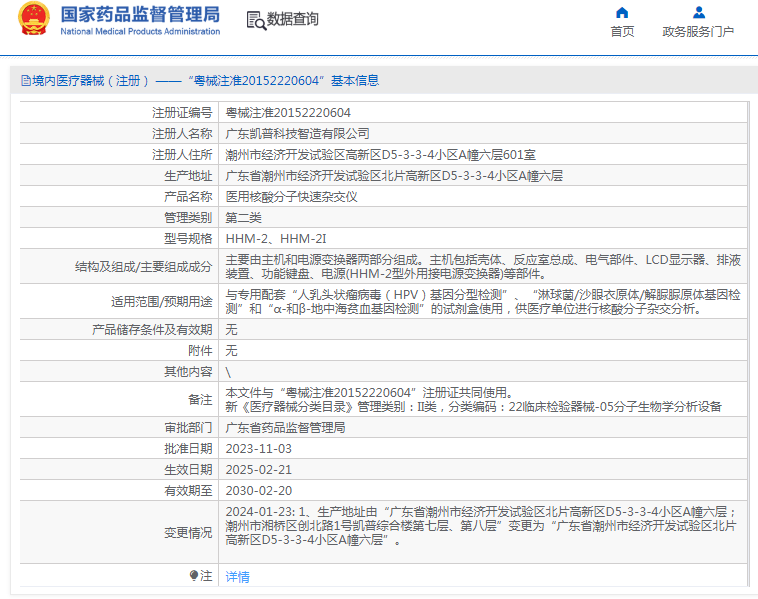758x599 pixels.
Task: Click the 管理类别 label
Action: (188, 218)
